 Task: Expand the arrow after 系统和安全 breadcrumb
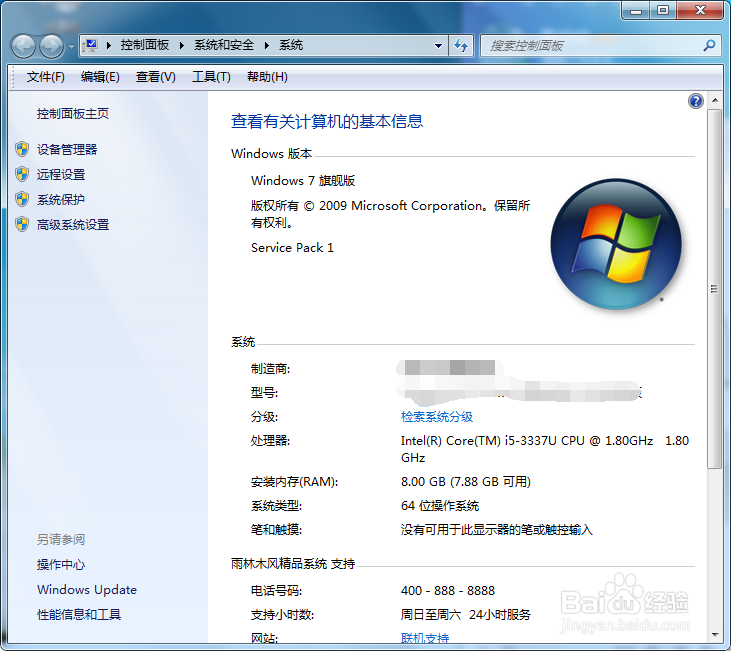coord(267,45)
